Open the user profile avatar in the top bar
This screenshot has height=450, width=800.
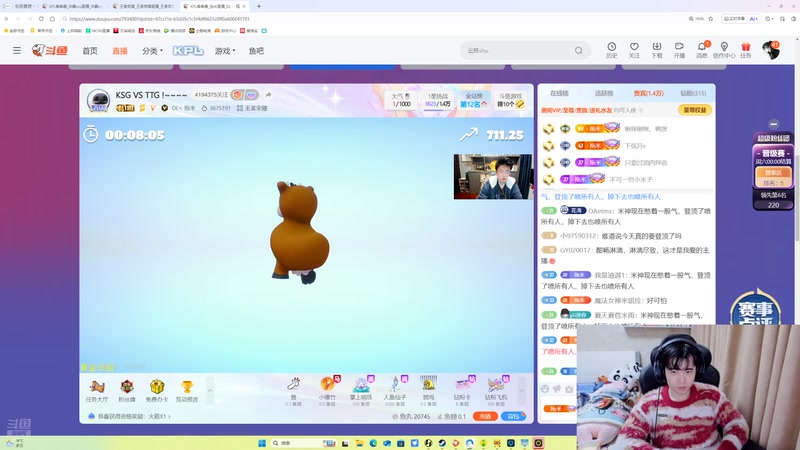[770, 51]
